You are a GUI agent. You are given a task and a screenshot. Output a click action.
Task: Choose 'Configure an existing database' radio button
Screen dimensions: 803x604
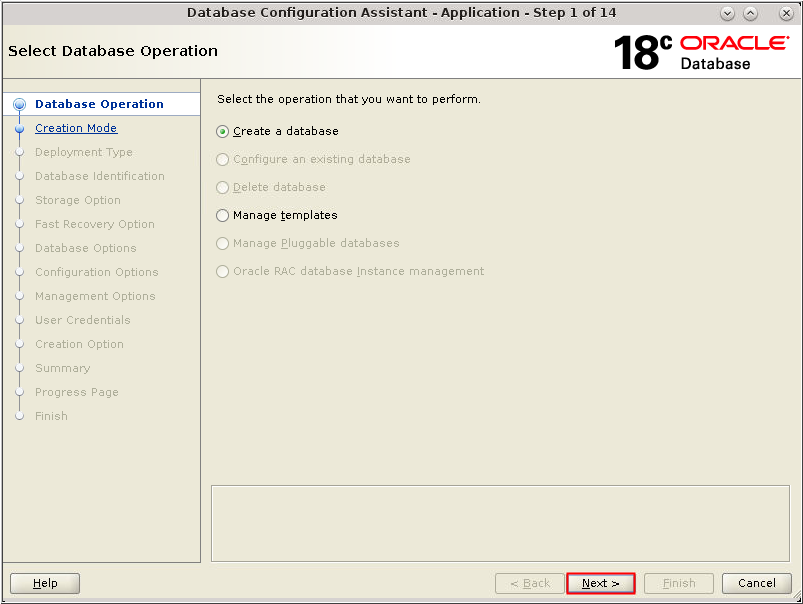click(x=313, y=159)
